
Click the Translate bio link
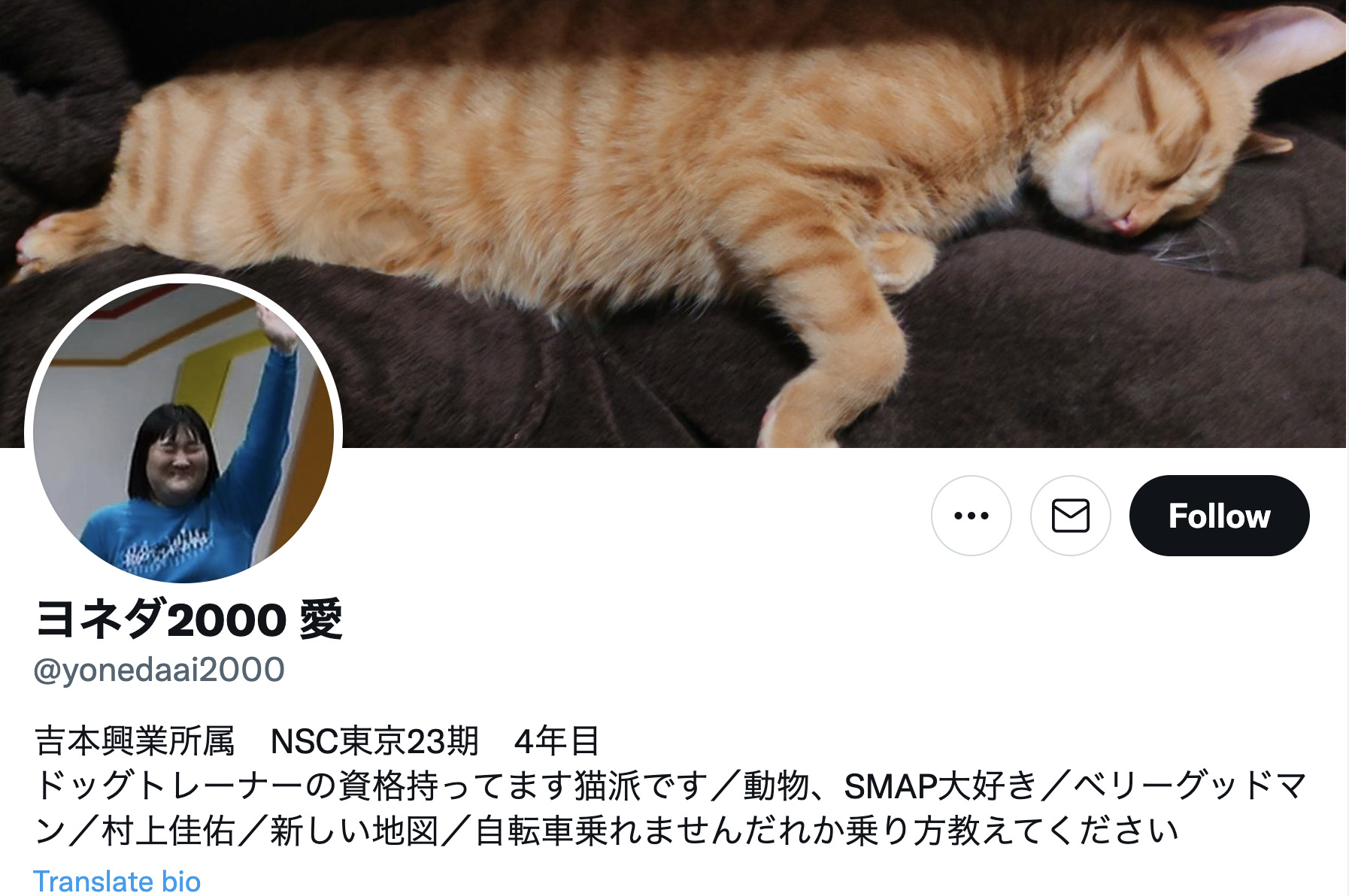tap(117, 882)
